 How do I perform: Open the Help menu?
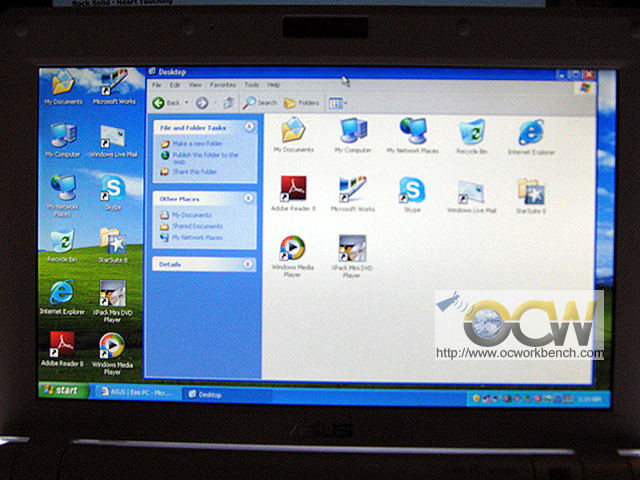(273, 85)
